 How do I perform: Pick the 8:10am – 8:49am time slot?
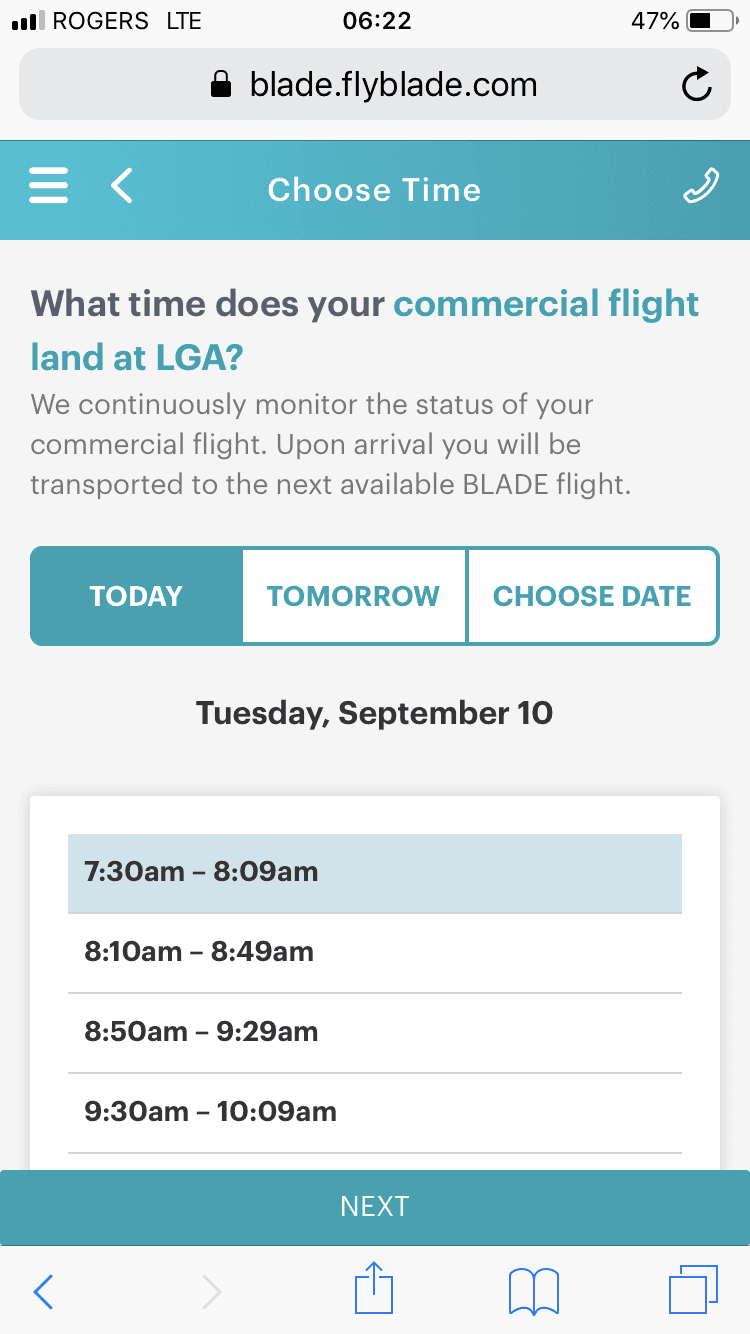tap(375, 952)
